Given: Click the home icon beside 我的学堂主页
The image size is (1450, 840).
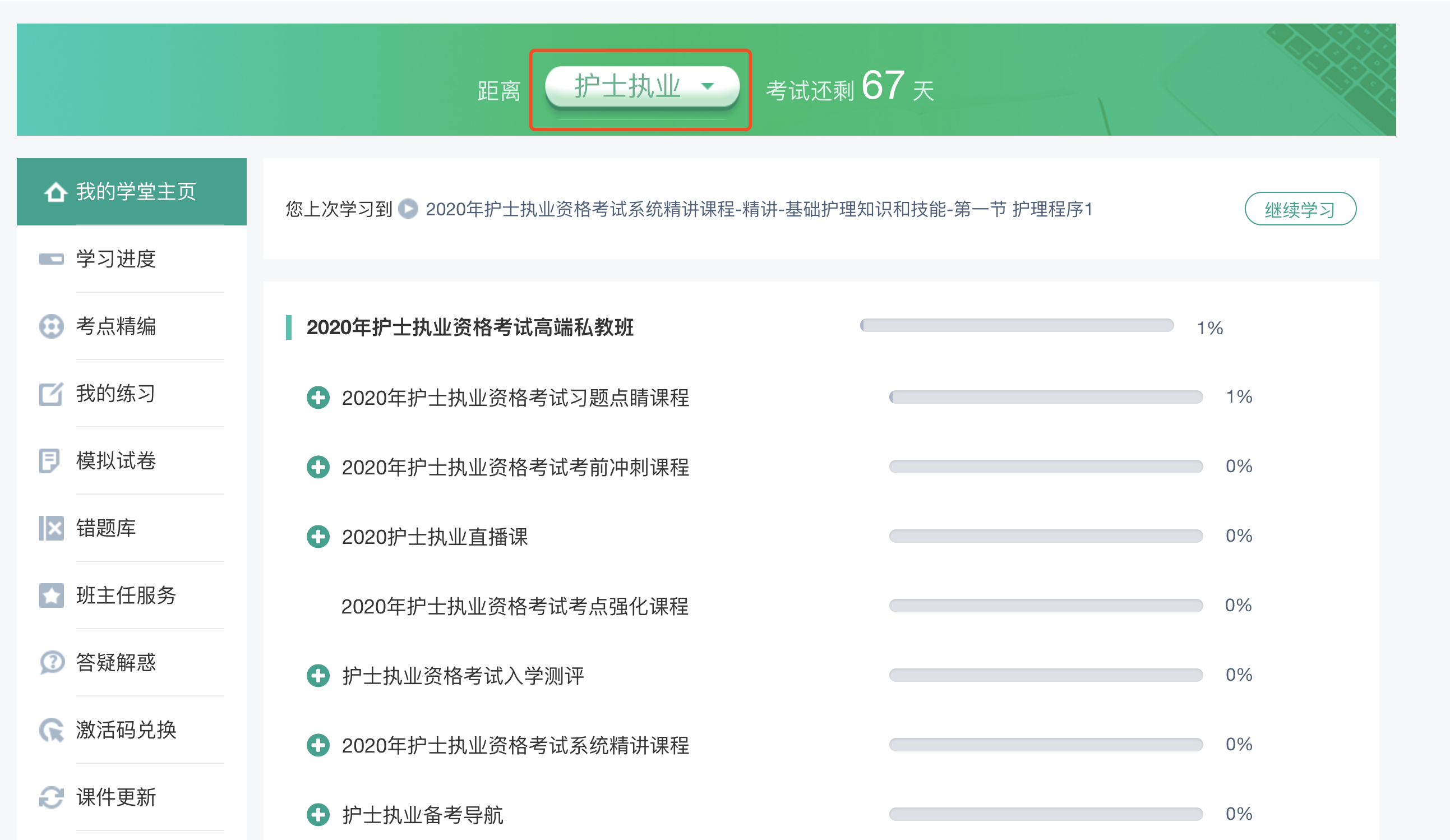Looking at the screenshot, I should click(56, 192).
